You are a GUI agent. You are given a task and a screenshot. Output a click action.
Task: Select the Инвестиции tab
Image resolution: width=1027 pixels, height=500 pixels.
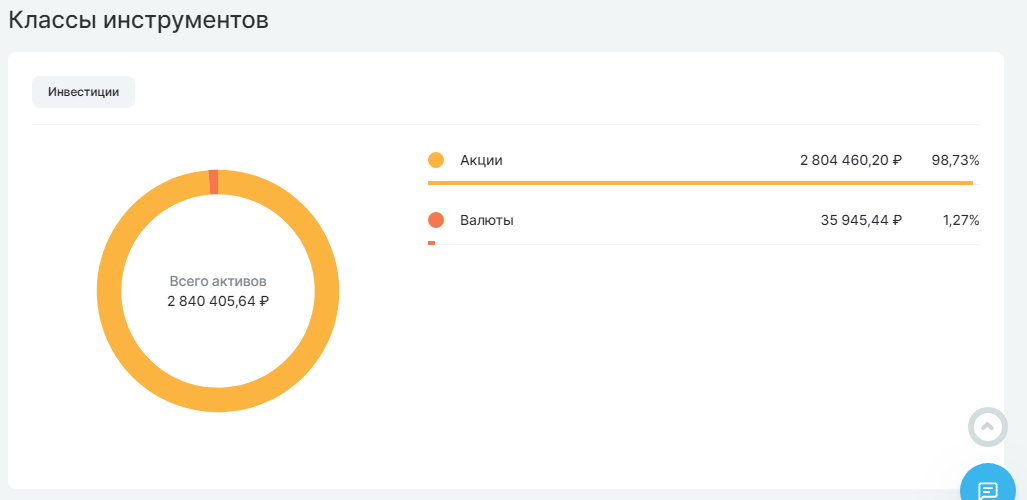[x=84, y=92]
